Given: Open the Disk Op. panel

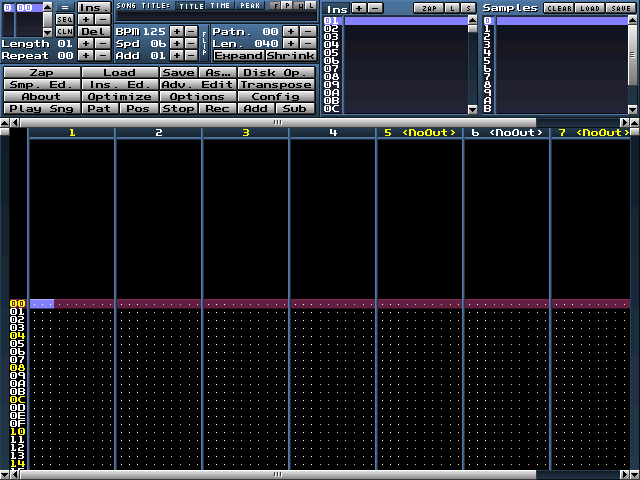Looking at the screenshot, I should [x=276, y=73].
